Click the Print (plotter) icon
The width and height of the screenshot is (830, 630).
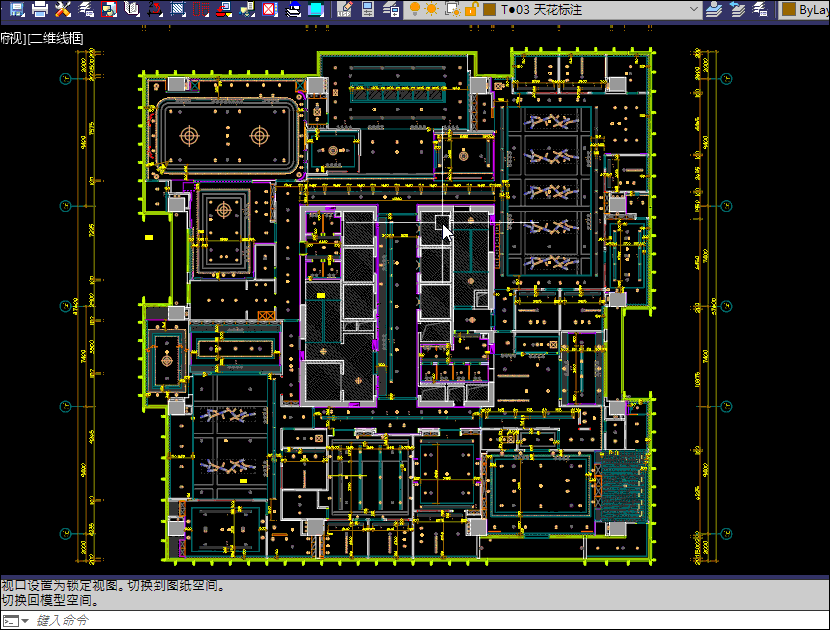click(x=39, y=10)
